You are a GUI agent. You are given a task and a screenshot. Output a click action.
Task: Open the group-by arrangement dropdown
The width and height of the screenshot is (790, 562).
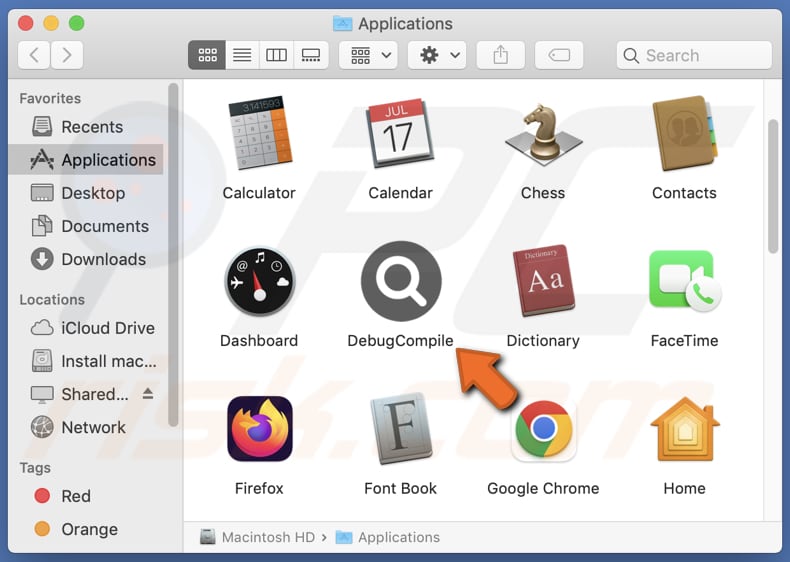368,55
